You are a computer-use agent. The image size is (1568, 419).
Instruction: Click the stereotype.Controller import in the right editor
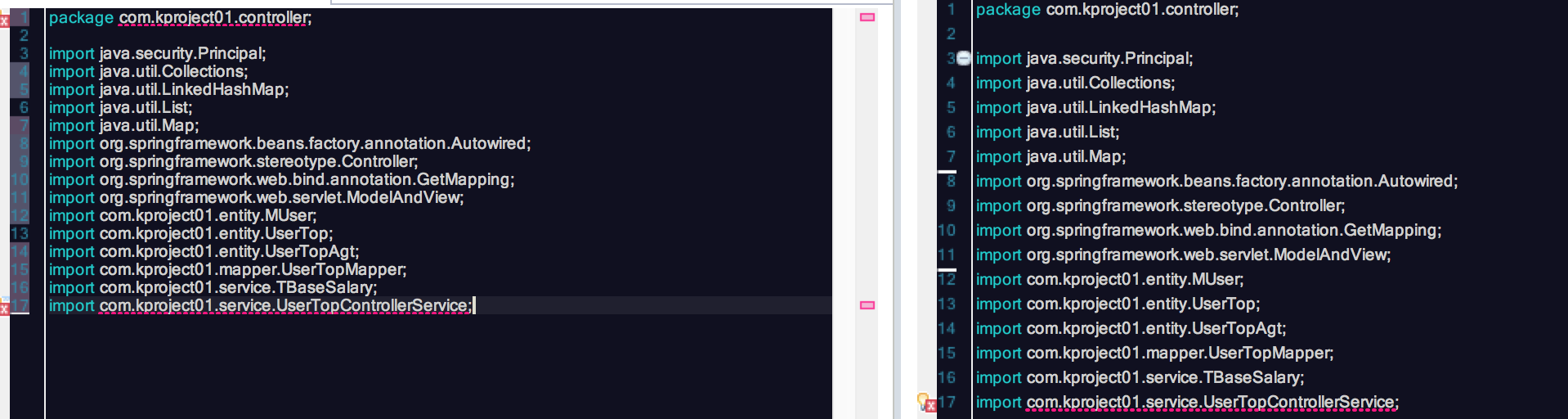click(x=1160, y=205)
